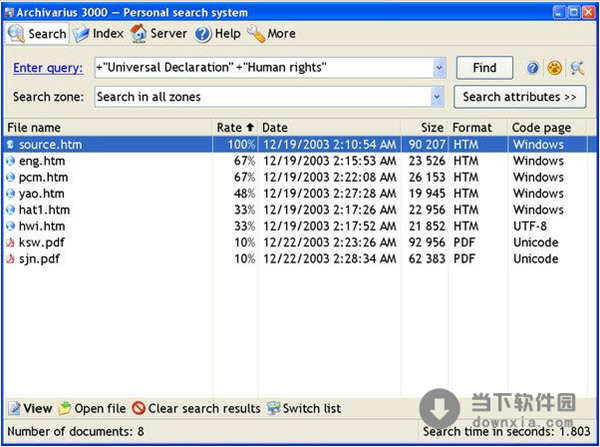Viewport: 600px width, 447px height.
Task: Click the magnifier Search icon
Action: click(x=16, y=34)
